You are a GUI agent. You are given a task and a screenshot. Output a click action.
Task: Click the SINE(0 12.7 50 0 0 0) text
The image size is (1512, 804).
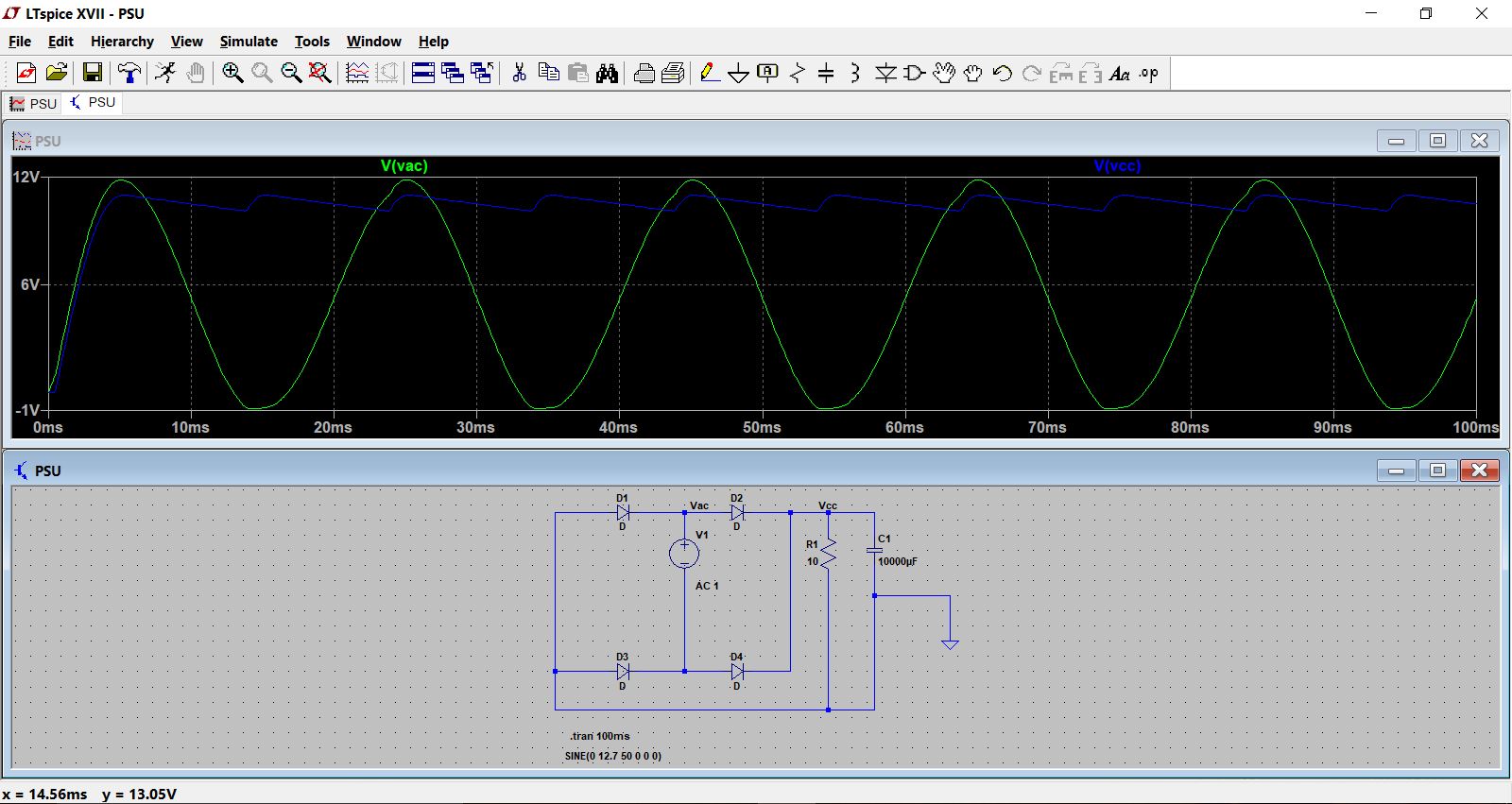point(613,756)
